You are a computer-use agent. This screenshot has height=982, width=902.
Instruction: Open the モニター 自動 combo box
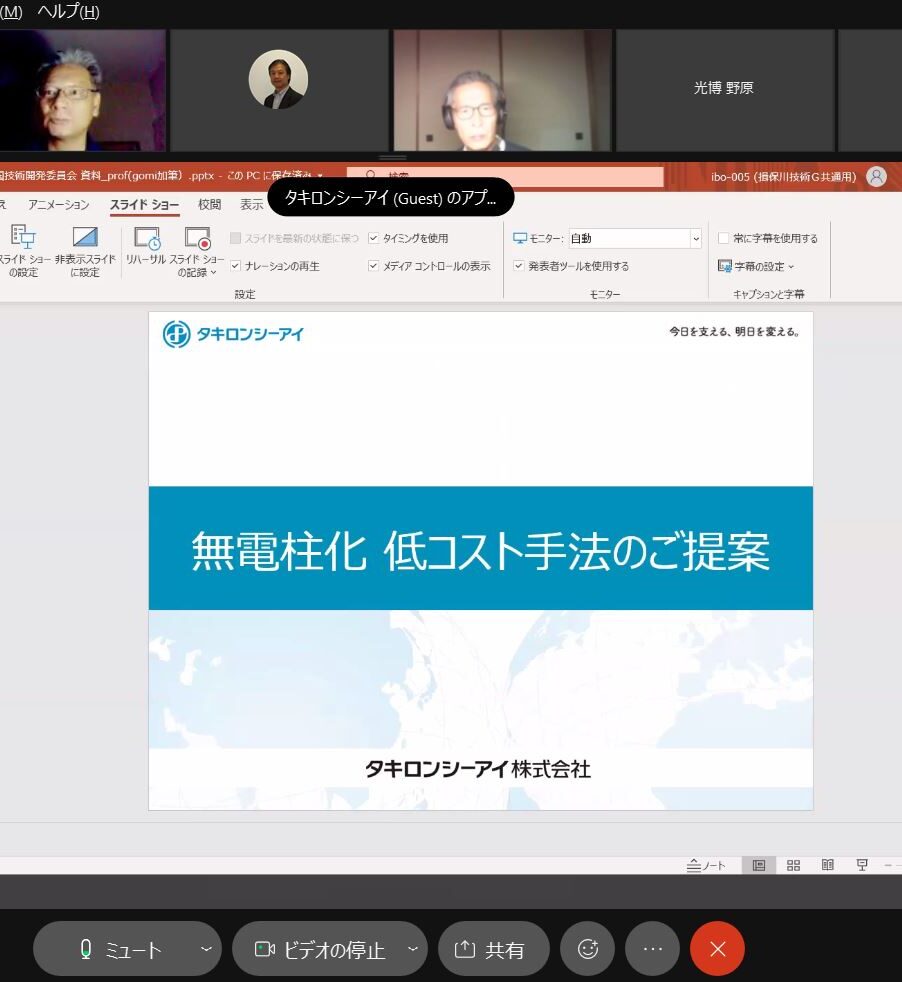click(635, 238)
